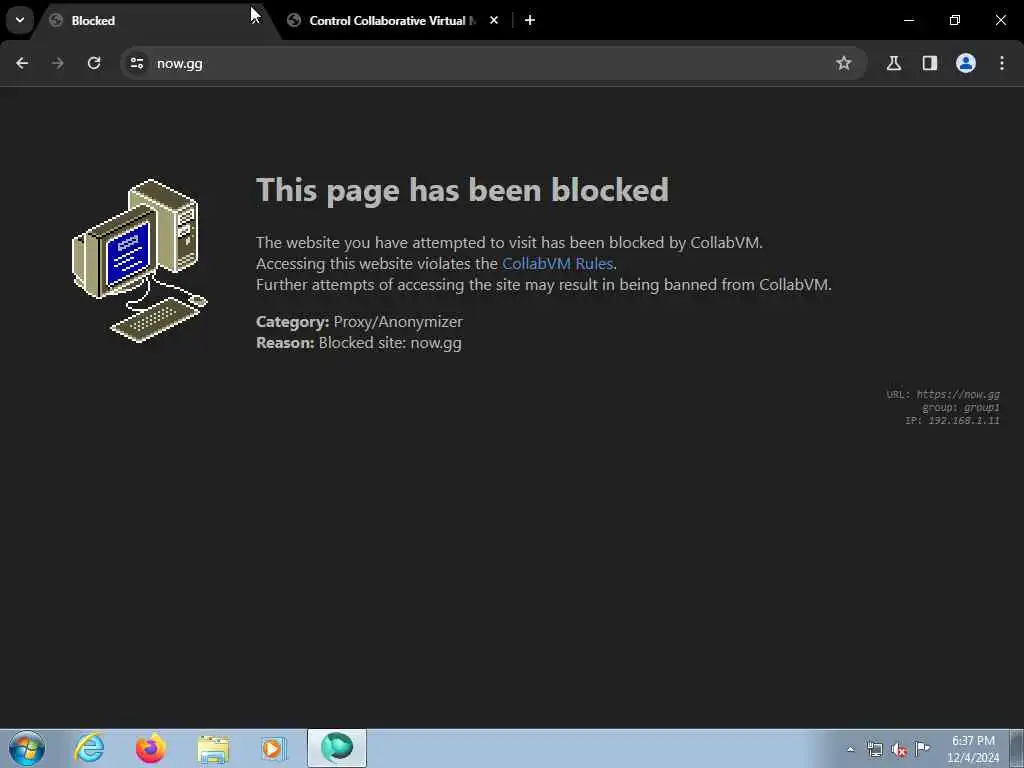
Task: Open Chrome Labs flask icon
Action: coord(894,63)
